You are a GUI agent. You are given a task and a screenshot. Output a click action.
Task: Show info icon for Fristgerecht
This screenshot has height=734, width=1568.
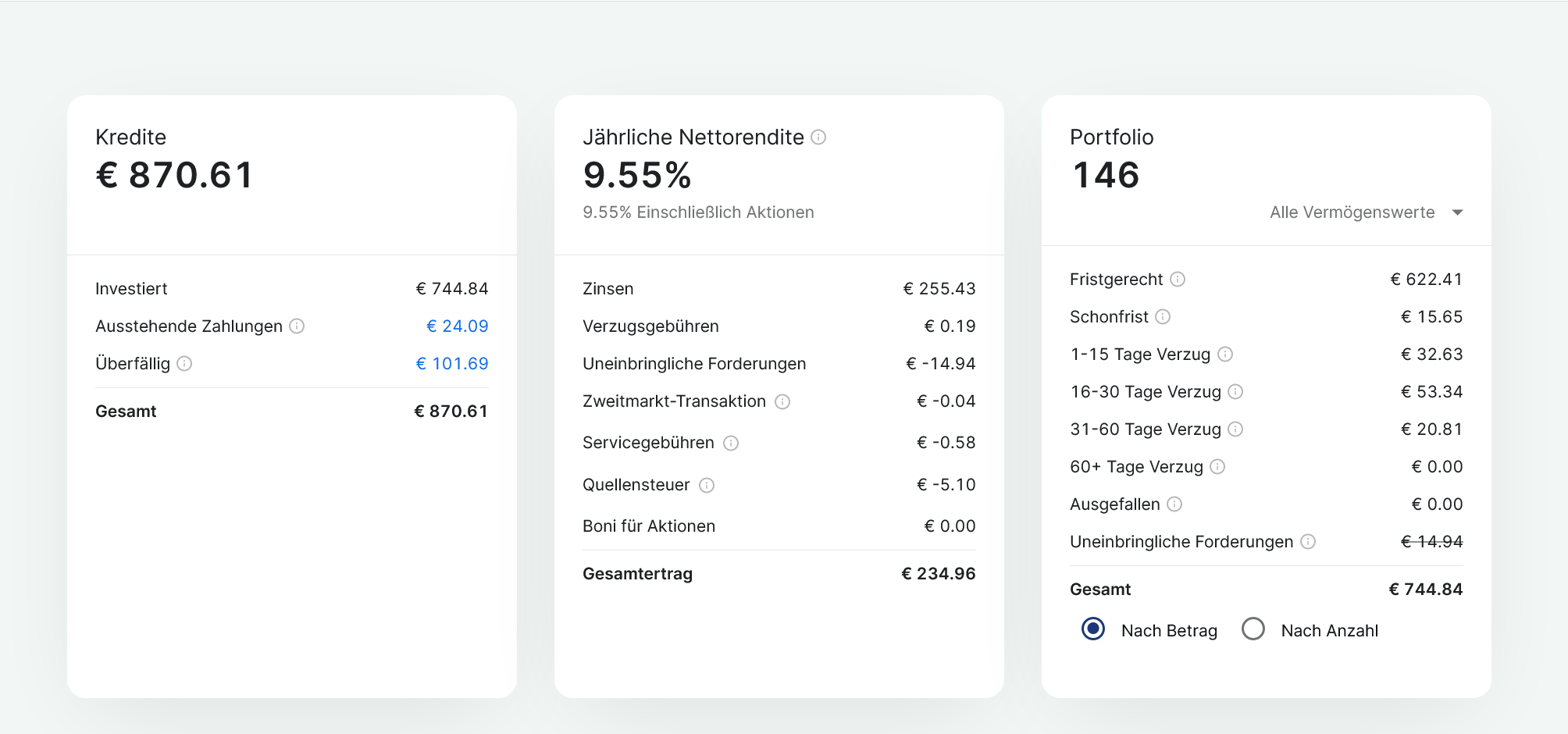tap(1178, 280)
